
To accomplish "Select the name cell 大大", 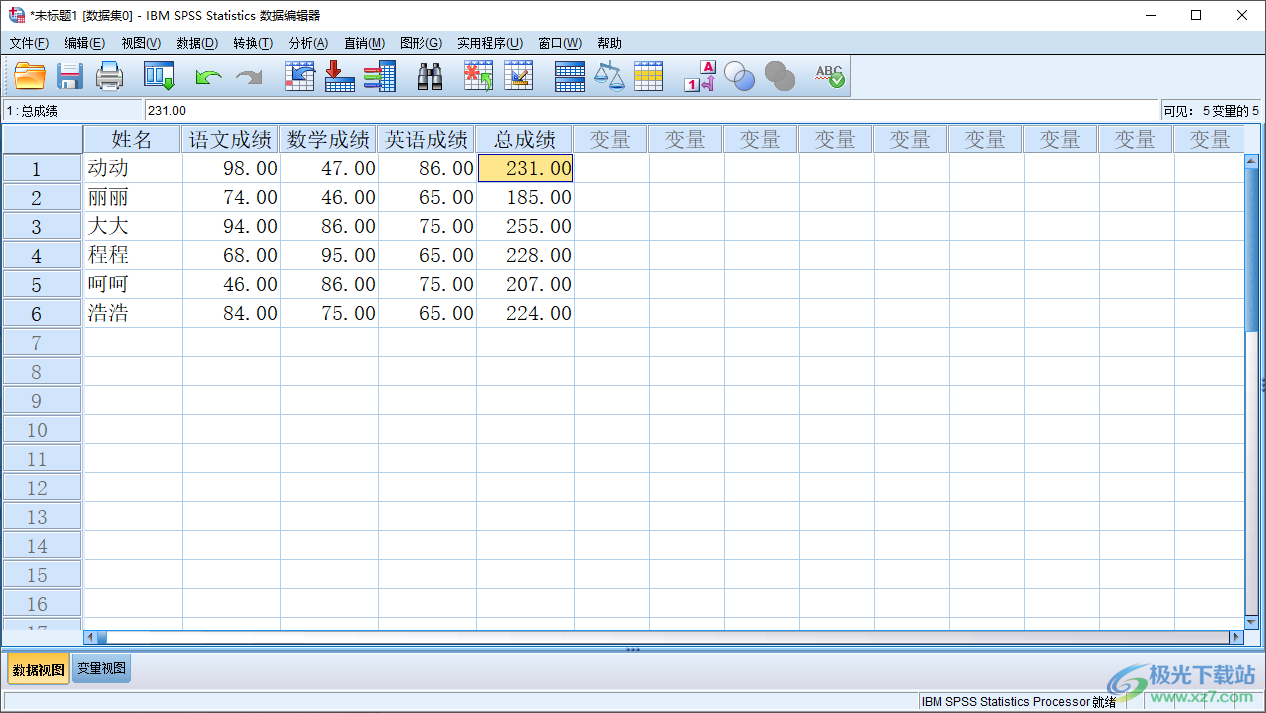I will tap(132, 226).
